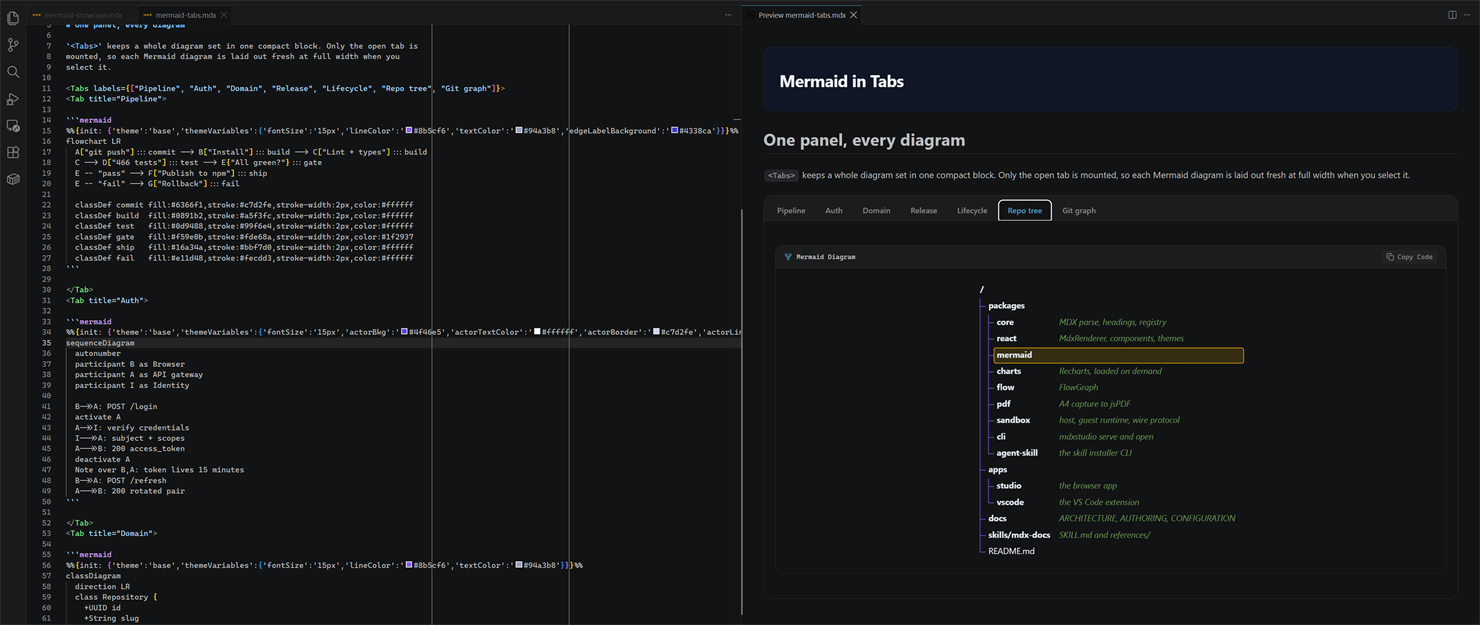Click the docs node in the diagram
Screen dimensions: 1480x625
pos(997,519)
